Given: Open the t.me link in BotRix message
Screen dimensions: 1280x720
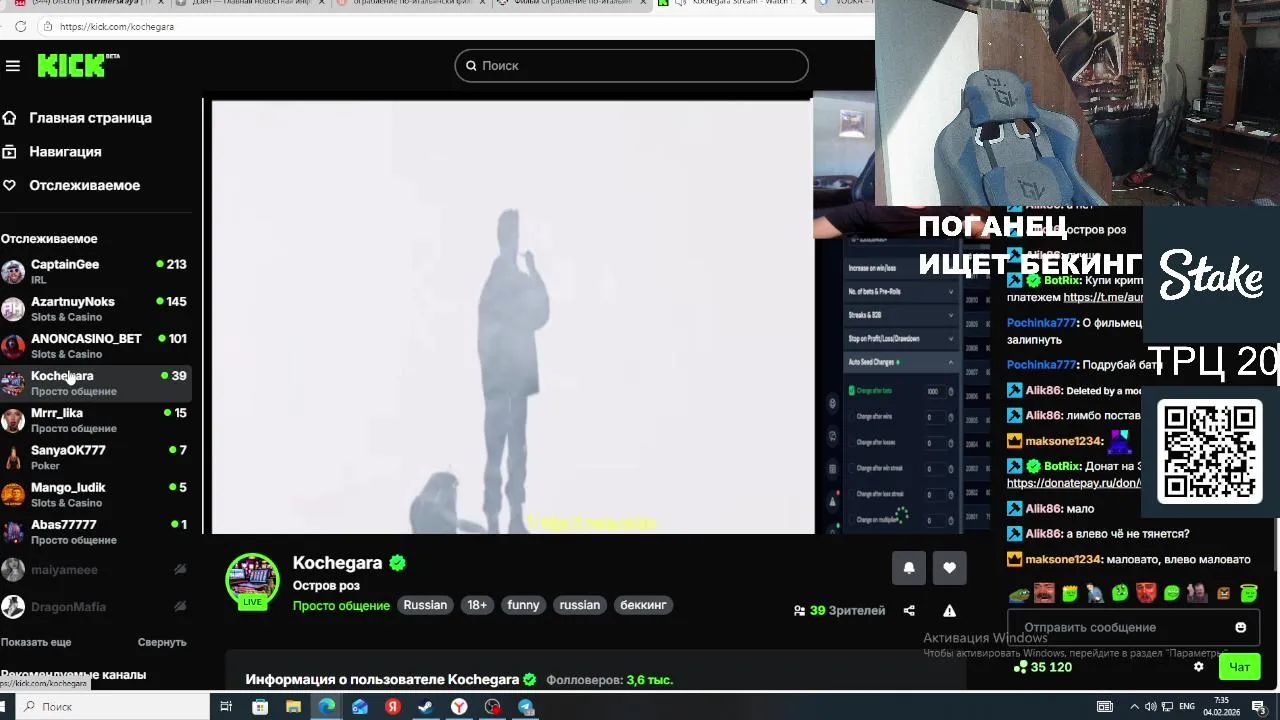Looking at the screenshot, I should [1103, 298].
